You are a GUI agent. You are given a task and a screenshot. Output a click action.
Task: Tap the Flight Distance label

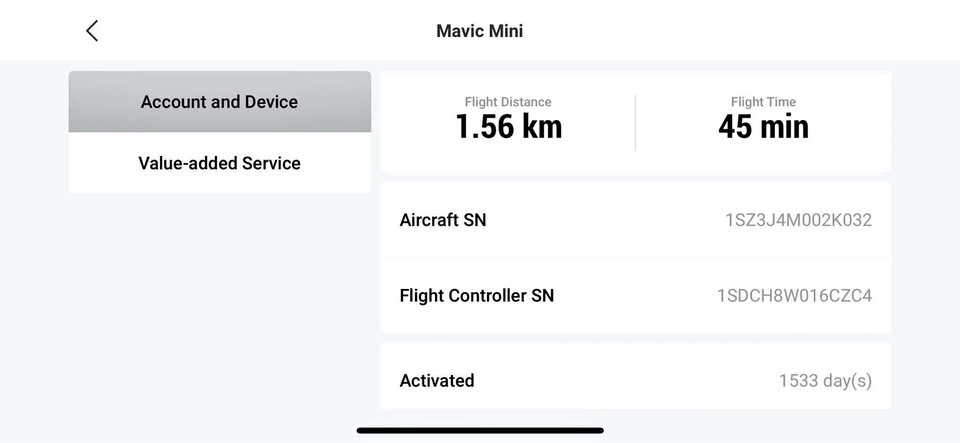[508, 102]
